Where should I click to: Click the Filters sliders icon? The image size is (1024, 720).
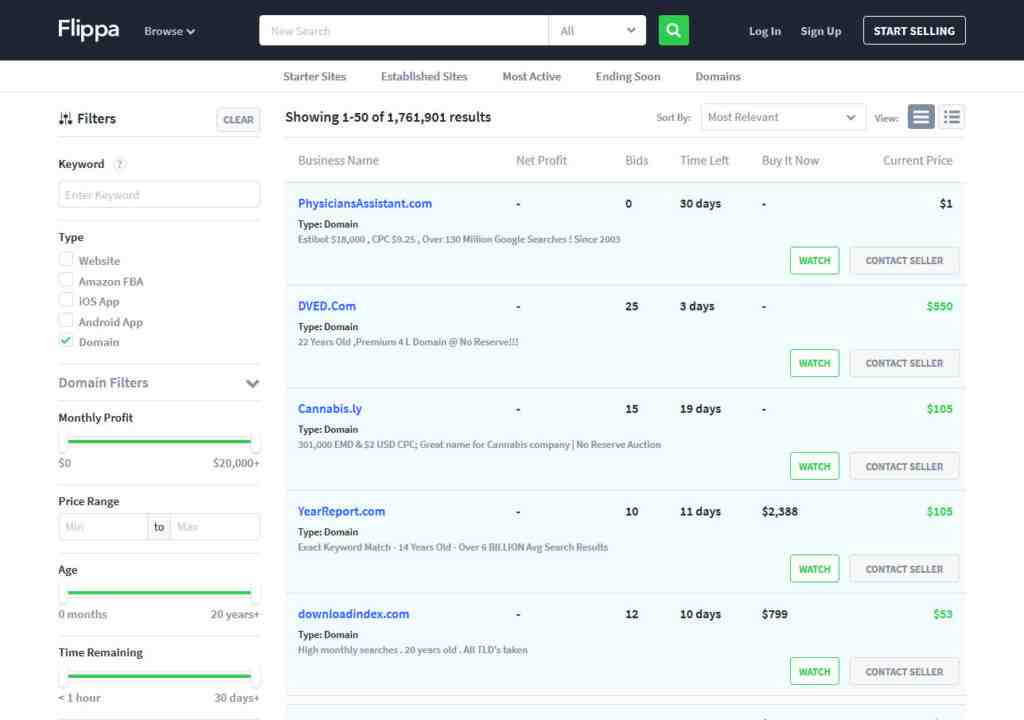coord(66,119)
